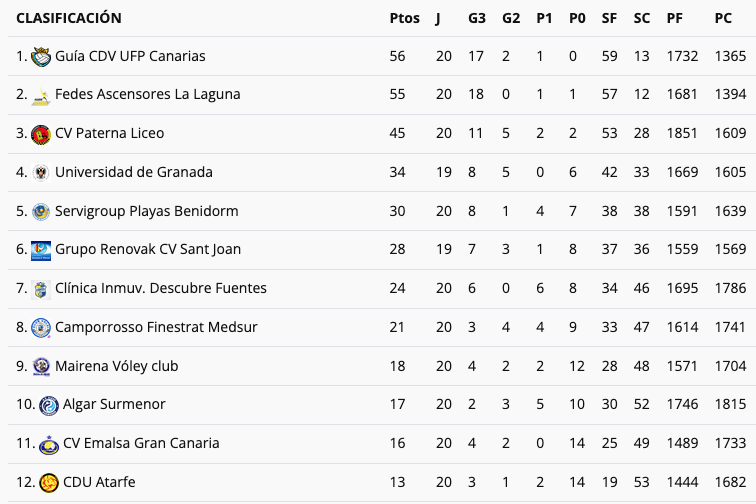
Task: Click the Grupo Renovak CV Sant Joan logo
Action: click(x=41, y=249)
